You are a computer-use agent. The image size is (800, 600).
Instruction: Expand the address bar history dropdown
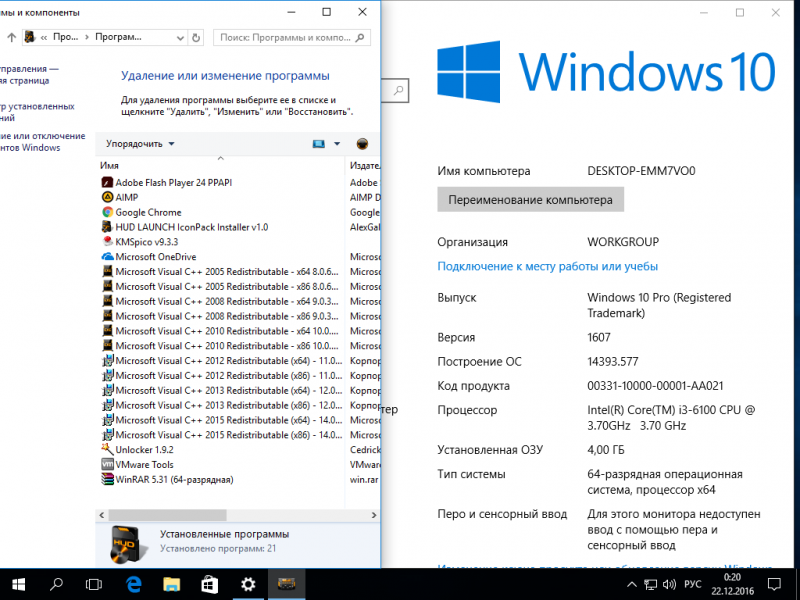(180, 38)
